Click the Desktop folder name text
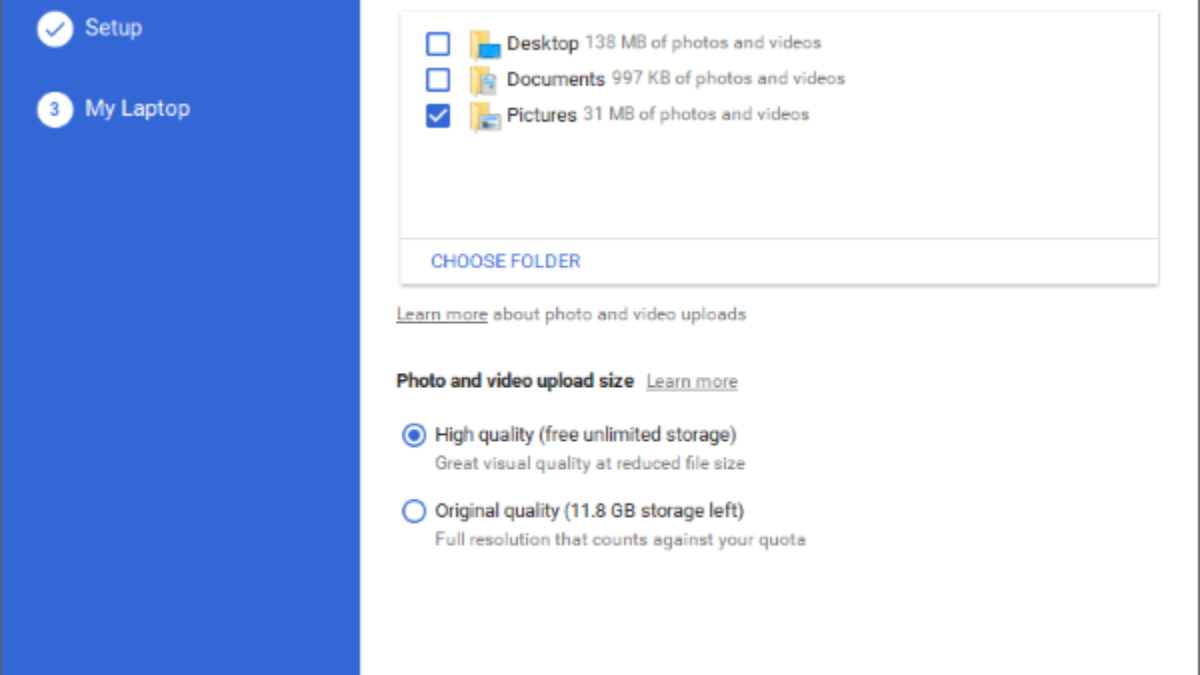The image size is (1200, 675). pyautogui.click(x=542, y=44)
